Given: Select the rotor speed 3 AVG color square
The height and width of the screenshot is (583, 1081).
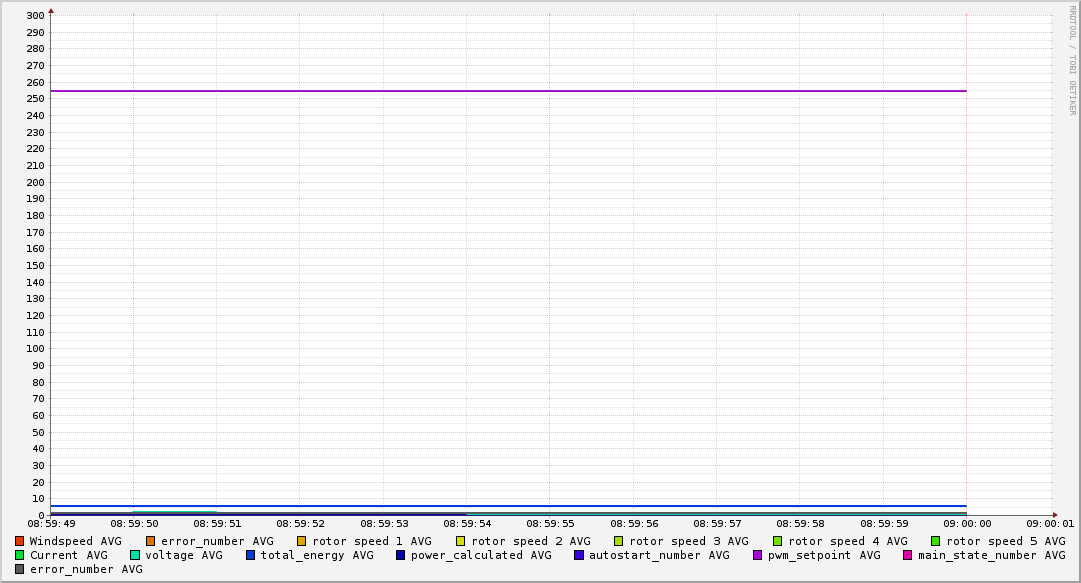Looking at the screenshot, I should coord(619,541).
